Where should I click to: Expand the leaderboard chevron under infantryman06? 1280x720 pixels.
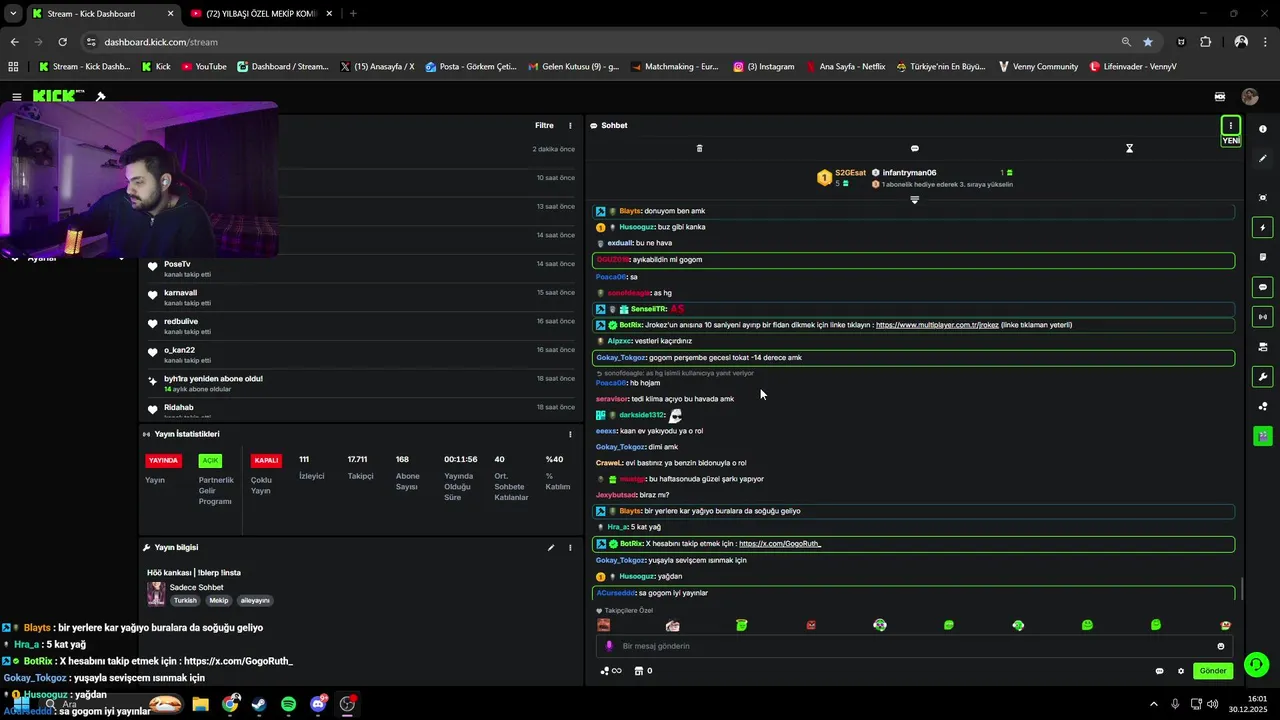click(914, 200)
